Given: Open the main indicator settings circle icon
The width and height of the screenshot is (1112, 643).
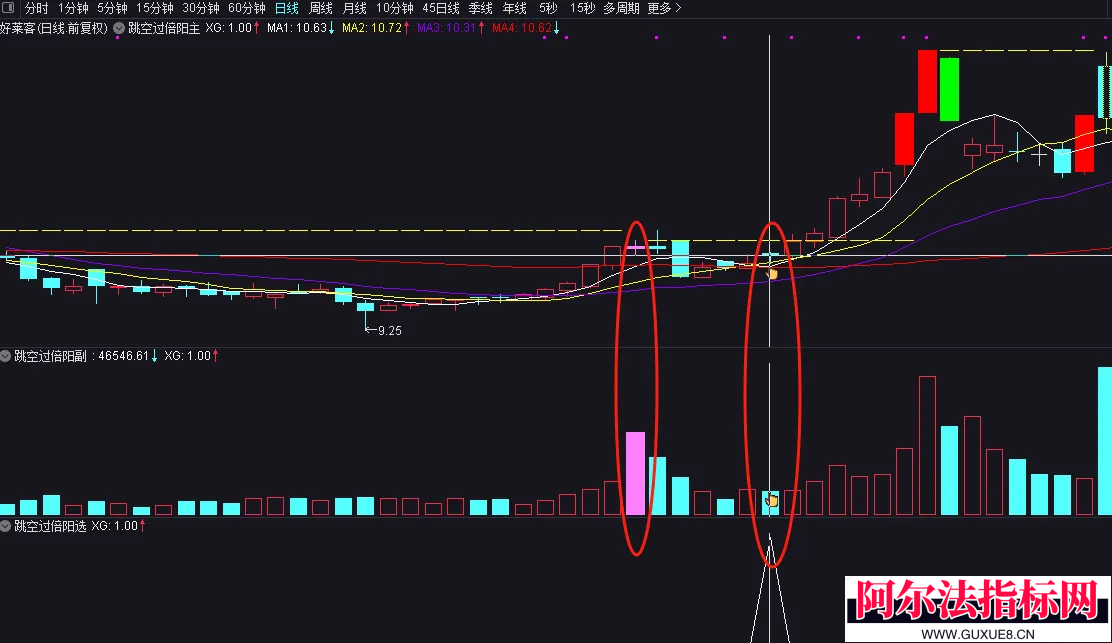Looking at the screenshot, I should coord(119,28).
